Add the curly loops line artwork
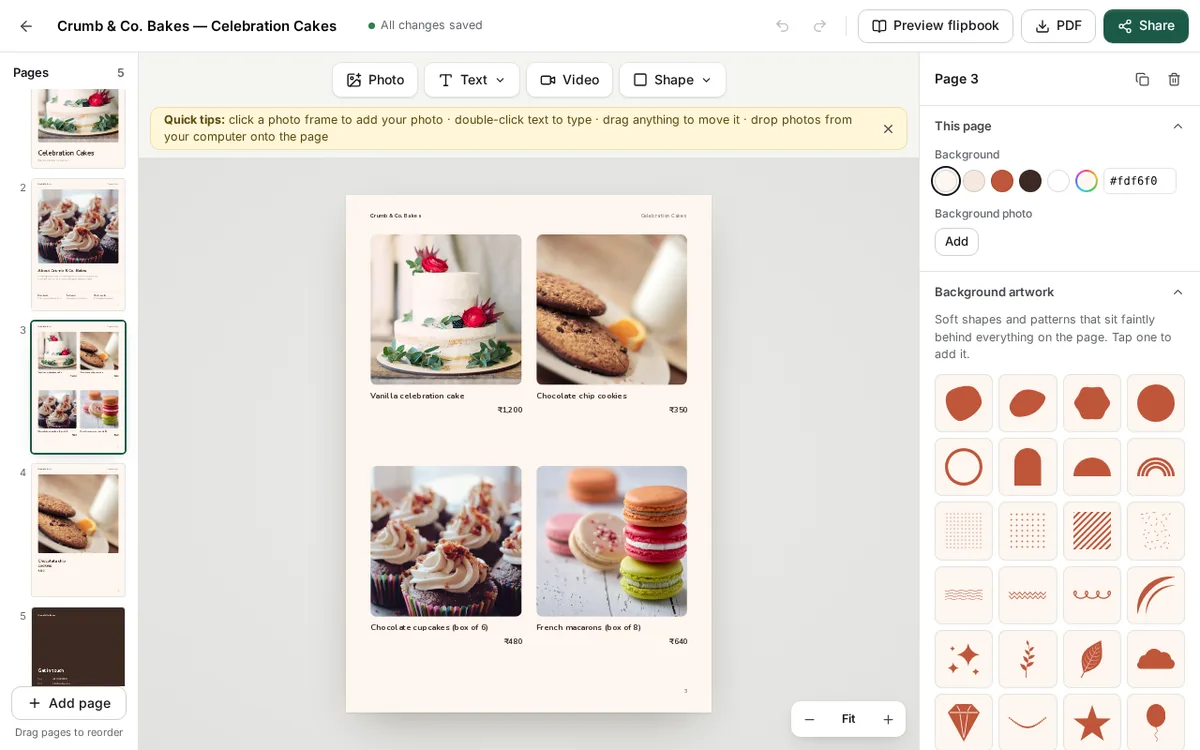Screen dimensions: 1200x750 [1092, 595]
